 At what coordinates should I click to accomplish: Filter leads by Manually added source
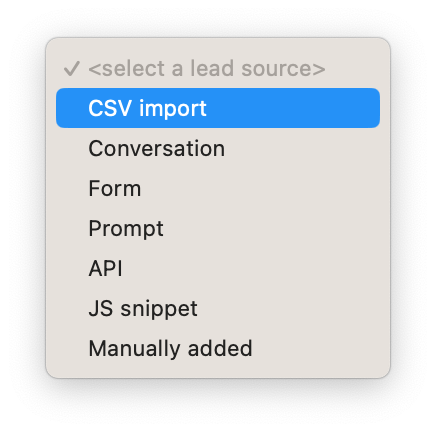pyautogui.click(x=218, y=348)
